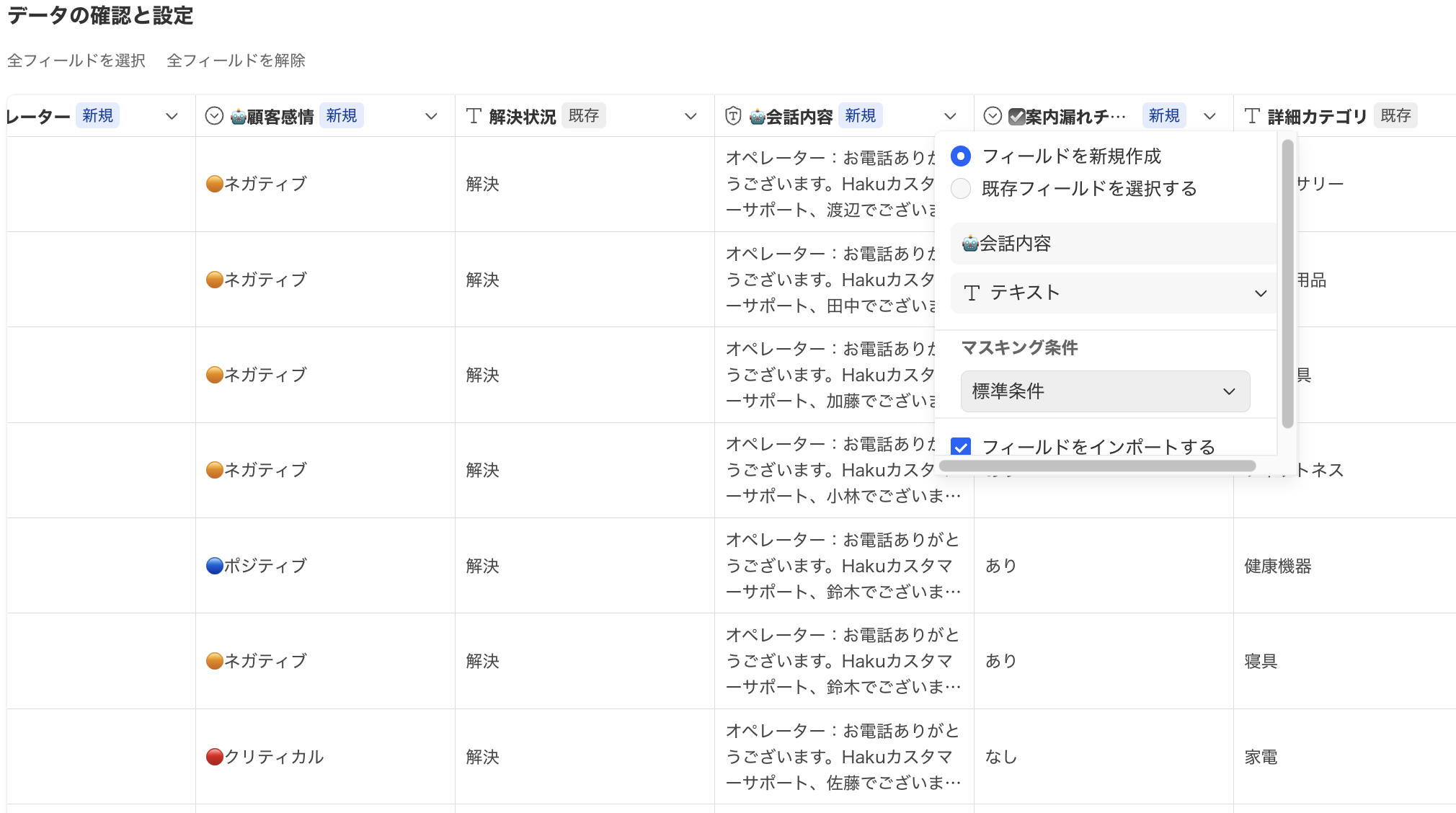1456x813 pixels.
Task: Click the popup's horizontal scrollbar
Action: pos(1097,466)
